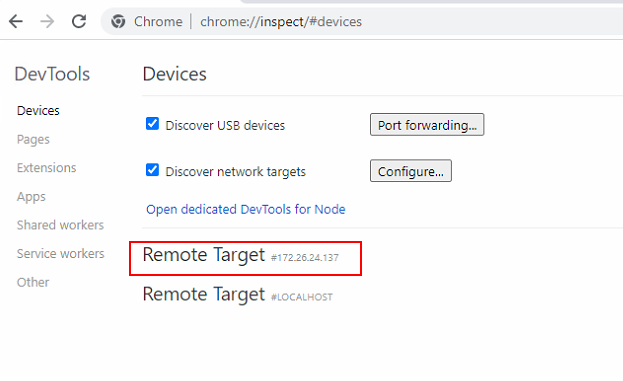Open the Port forwarding settings
The height and width of the screenshot is (381, 623).
427,125
